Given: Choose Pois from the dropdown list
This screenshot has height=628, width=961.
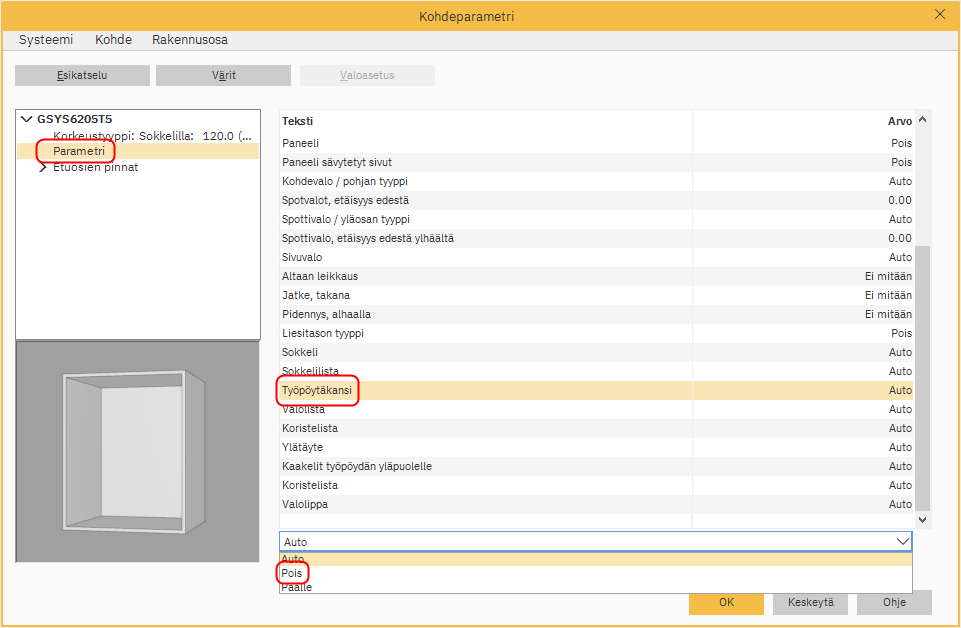Looking at the screenshot, I should [x=293, y=573].
